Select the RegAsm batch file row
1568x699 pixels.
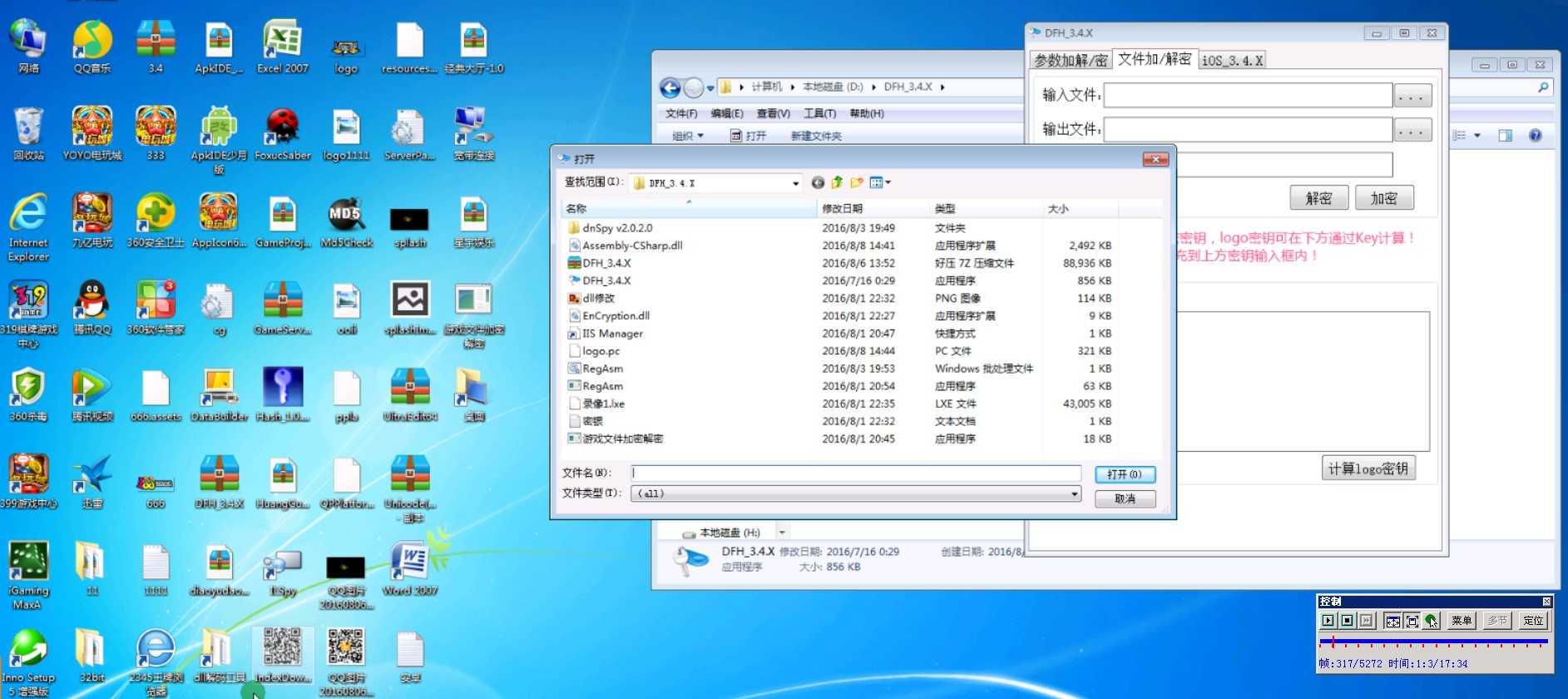click(x=838, y=369)
